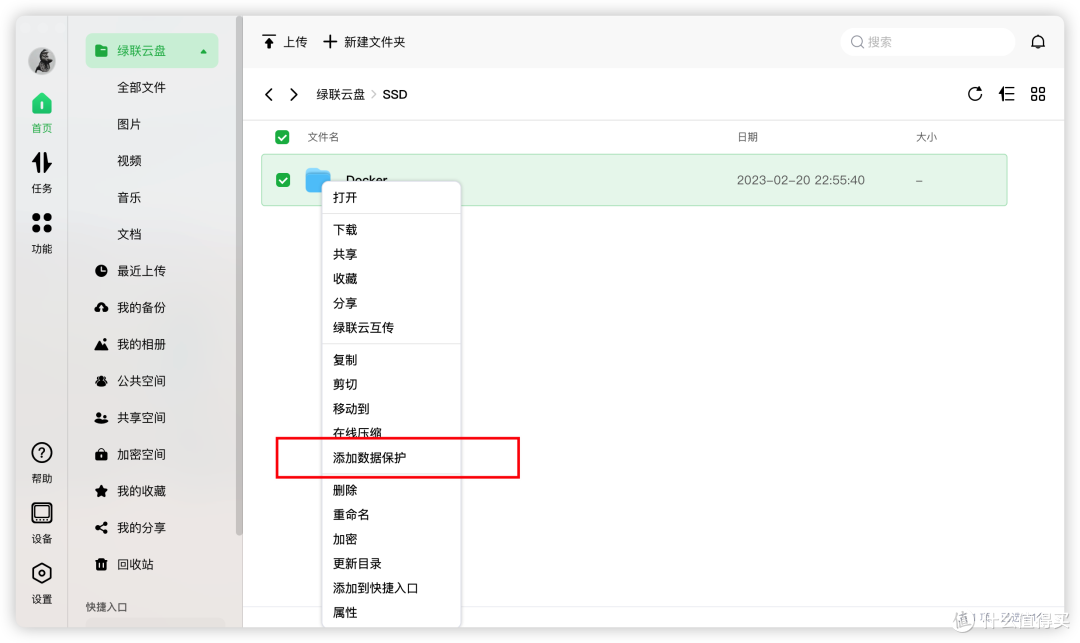1080x643 pixels.
Task: Click the Docker folder icon
Action: (x=318, y=179)
